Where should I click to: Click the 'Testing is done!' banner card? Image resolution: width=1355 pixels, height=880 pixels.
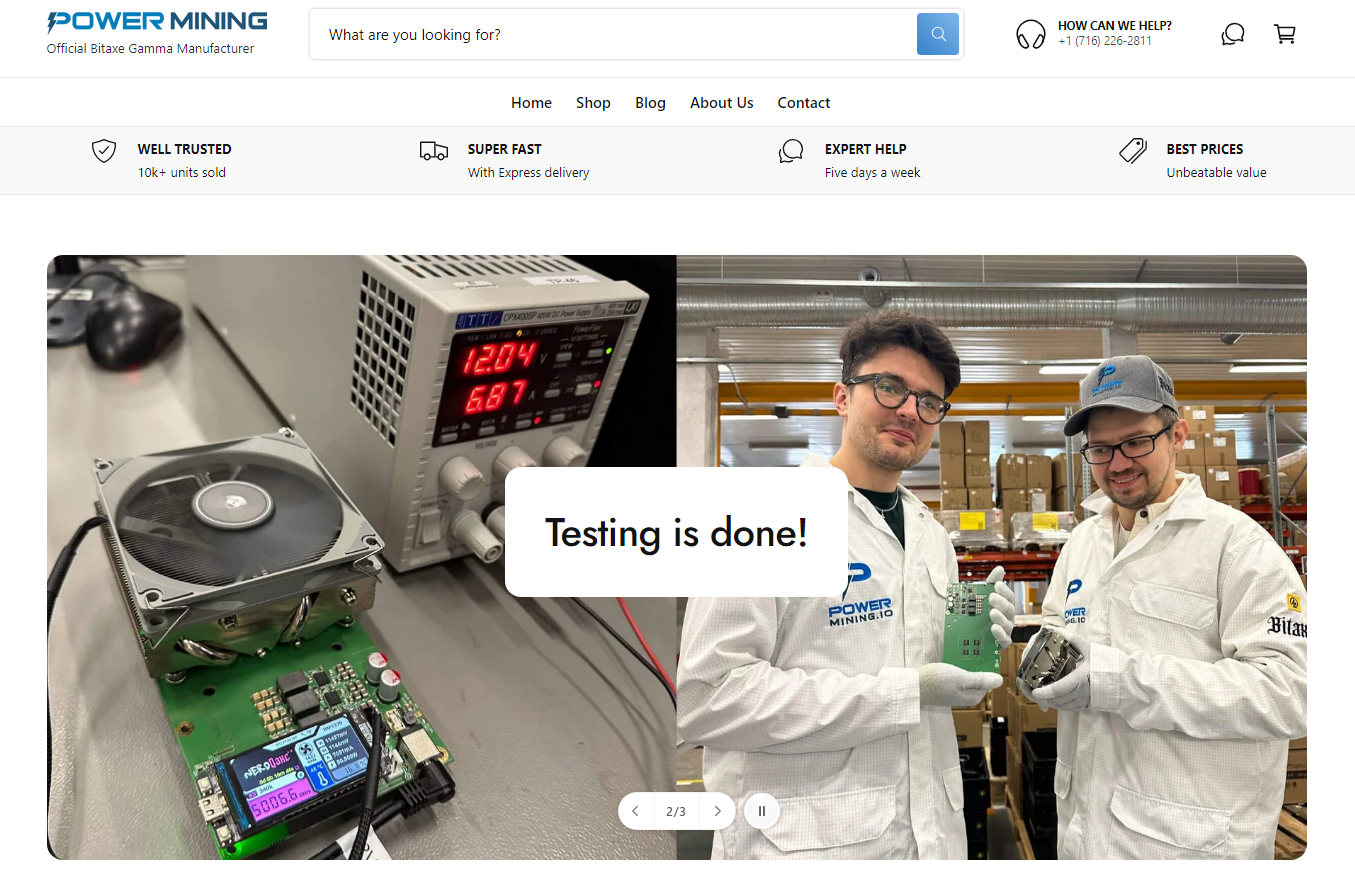pos(676,533)
